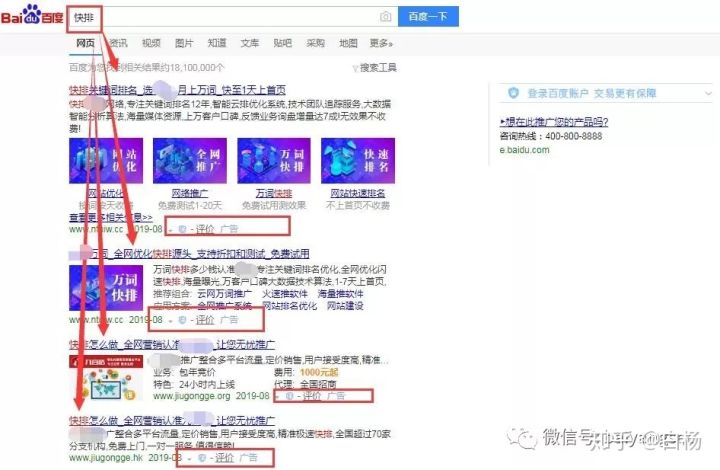720x470 pixels.
Task: Open the 地图 tab
Action: (348, 44)
